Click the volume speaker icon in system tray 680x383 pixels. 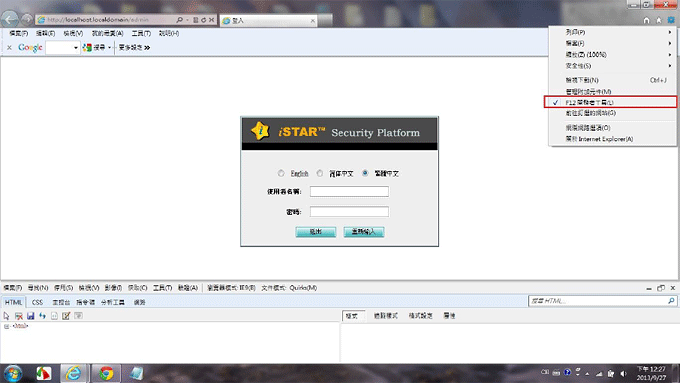623,373
